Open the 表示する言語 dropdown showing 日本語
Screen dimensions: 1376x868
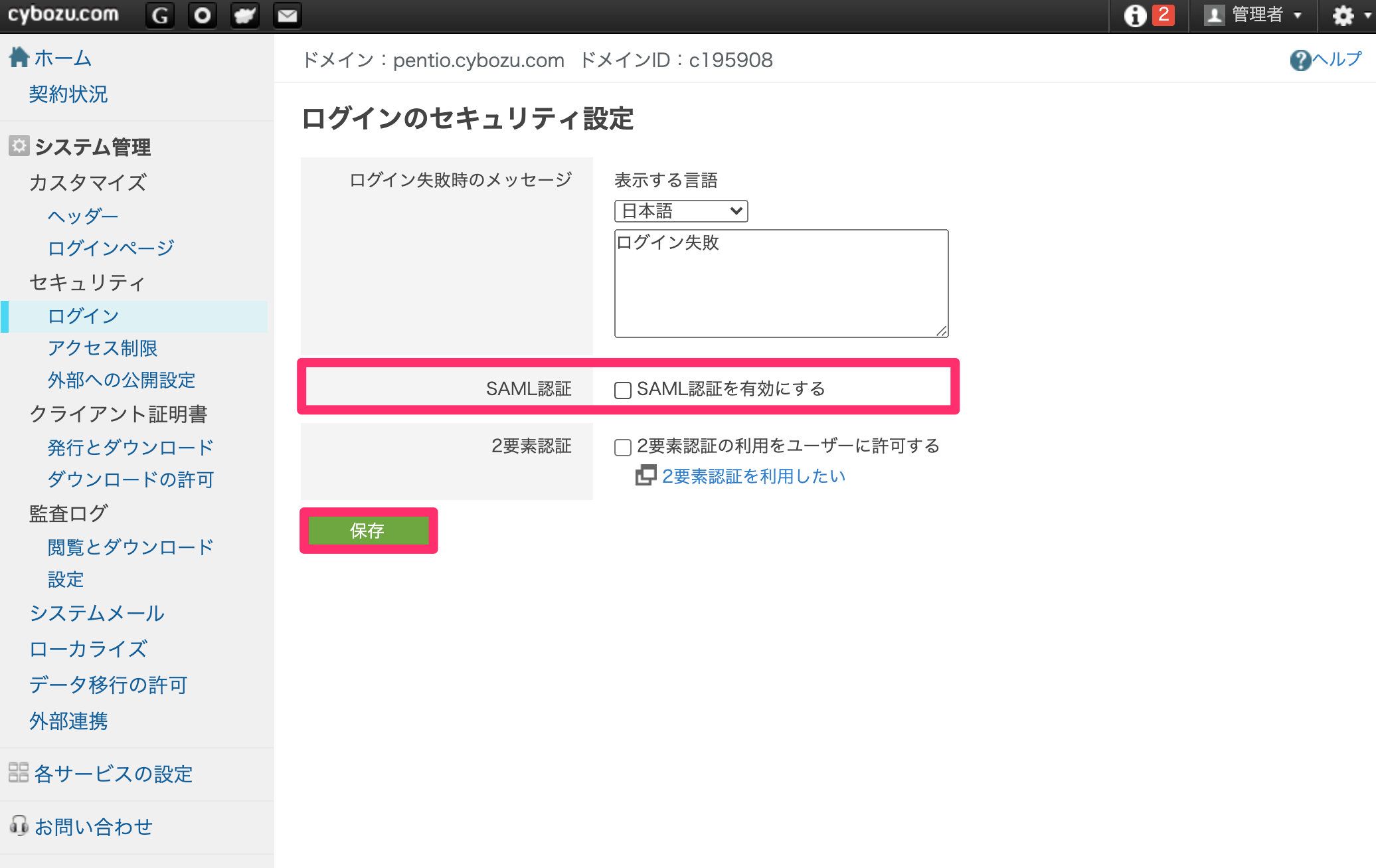(x=681, y=211)
